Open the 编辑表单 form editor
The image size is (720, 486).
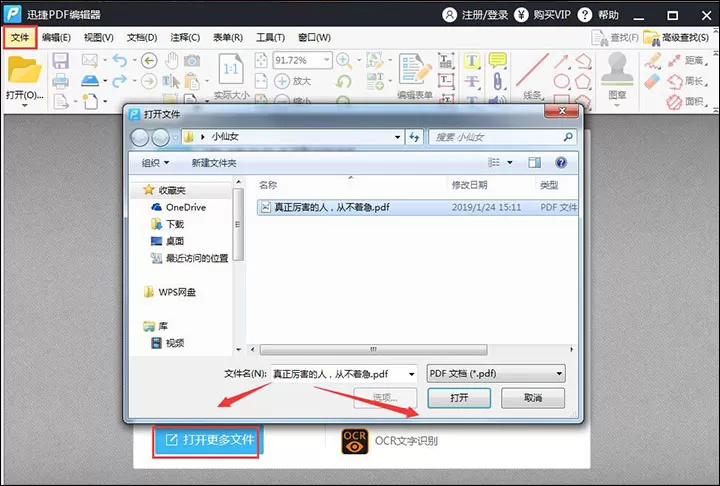coord(415,76)
